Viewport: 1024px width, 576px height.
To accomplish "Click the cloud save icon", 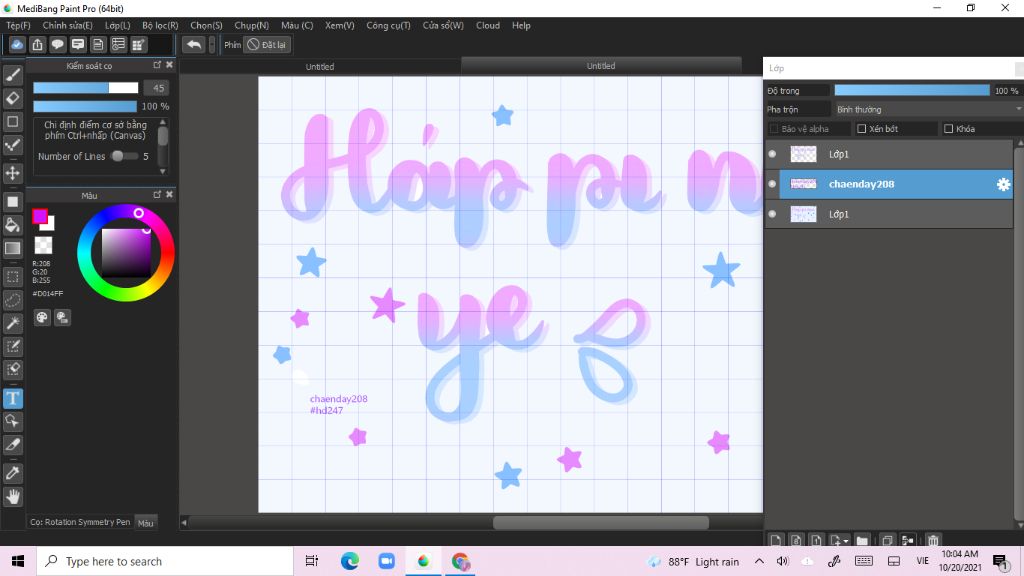I will coord(17,44).
